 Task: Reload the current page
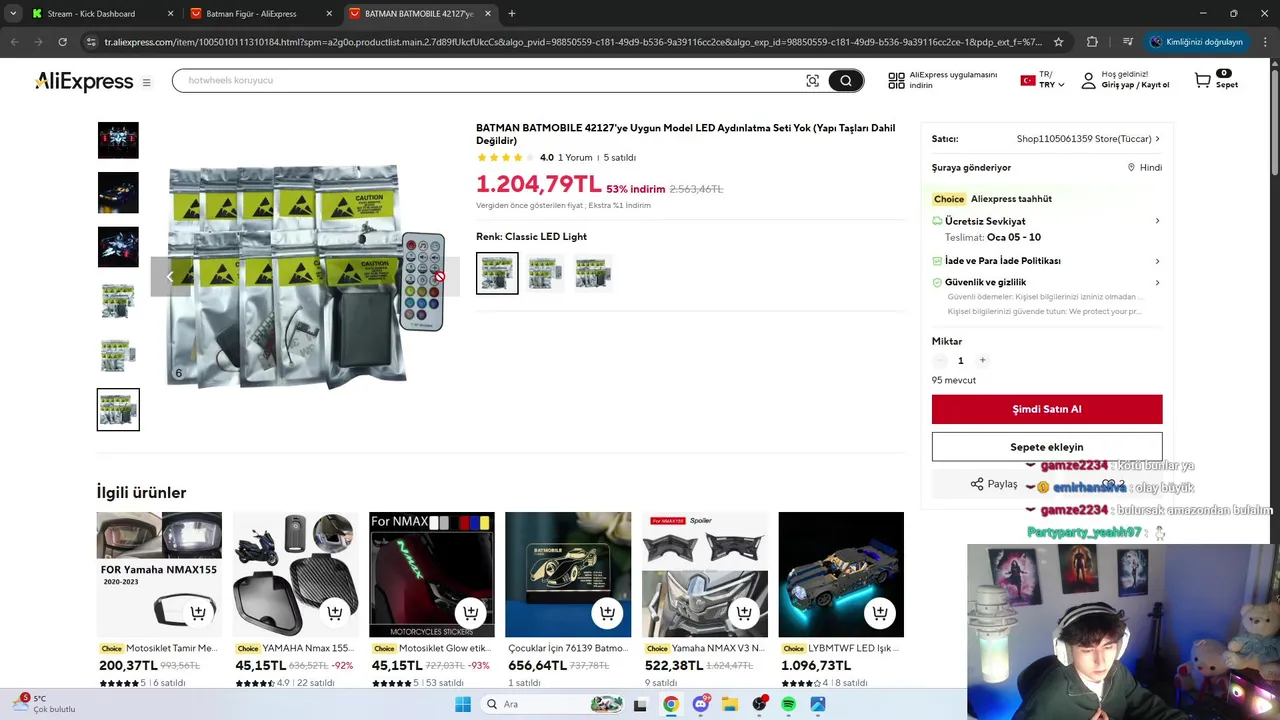pyautogui.click(x=62, y=42)
